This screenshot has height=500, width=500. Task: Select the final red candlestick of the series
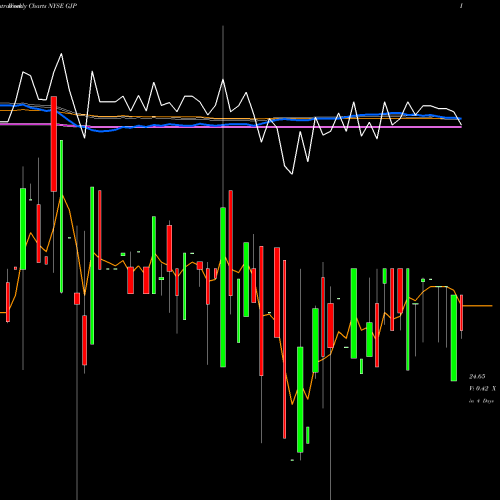pos(462,313)
